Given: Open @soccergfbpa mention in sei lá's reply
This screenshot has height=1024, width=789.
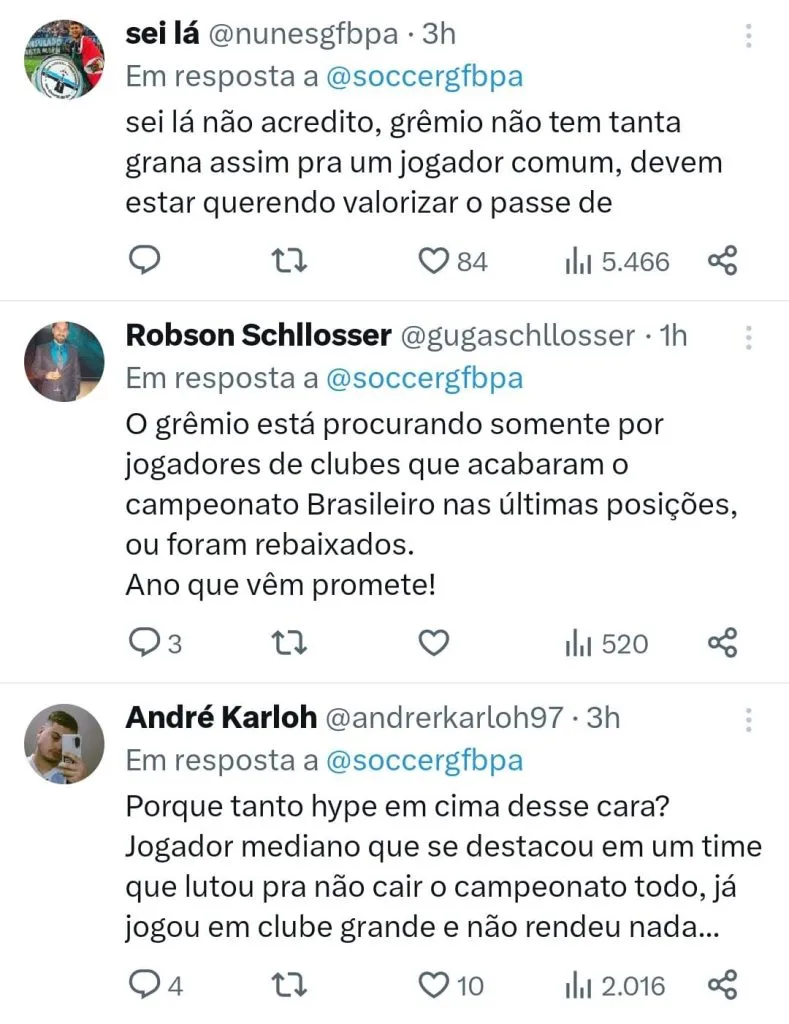Looking at the screenshot, I should click(x=424, y=78).
